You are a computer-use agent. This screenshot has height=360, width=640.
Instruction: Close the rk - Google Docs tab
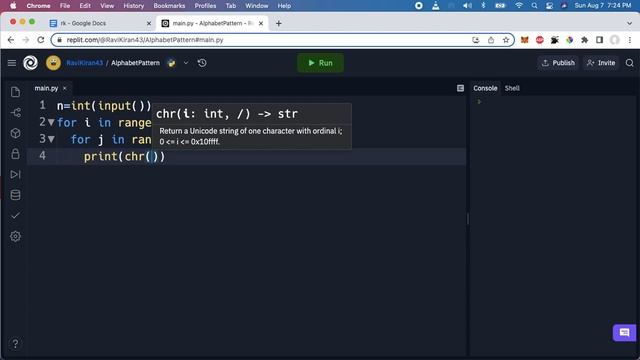[149, 24]
